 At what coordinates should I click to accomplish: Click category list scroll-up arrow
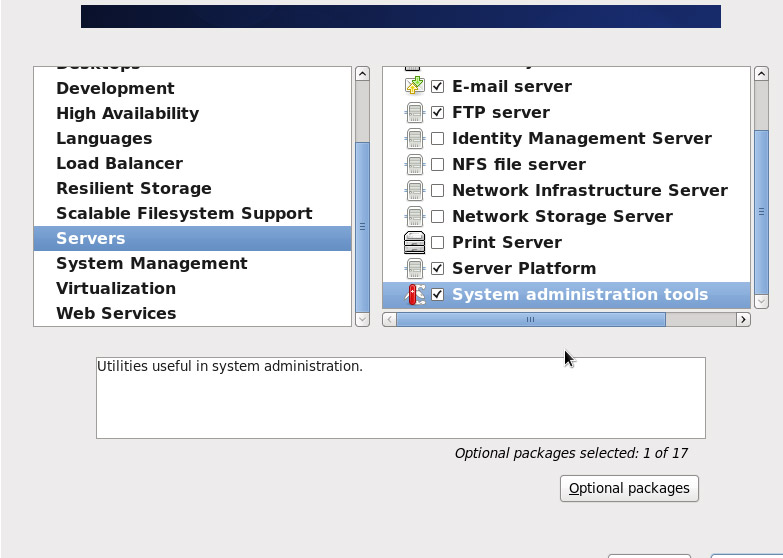(x=363, y=74)
